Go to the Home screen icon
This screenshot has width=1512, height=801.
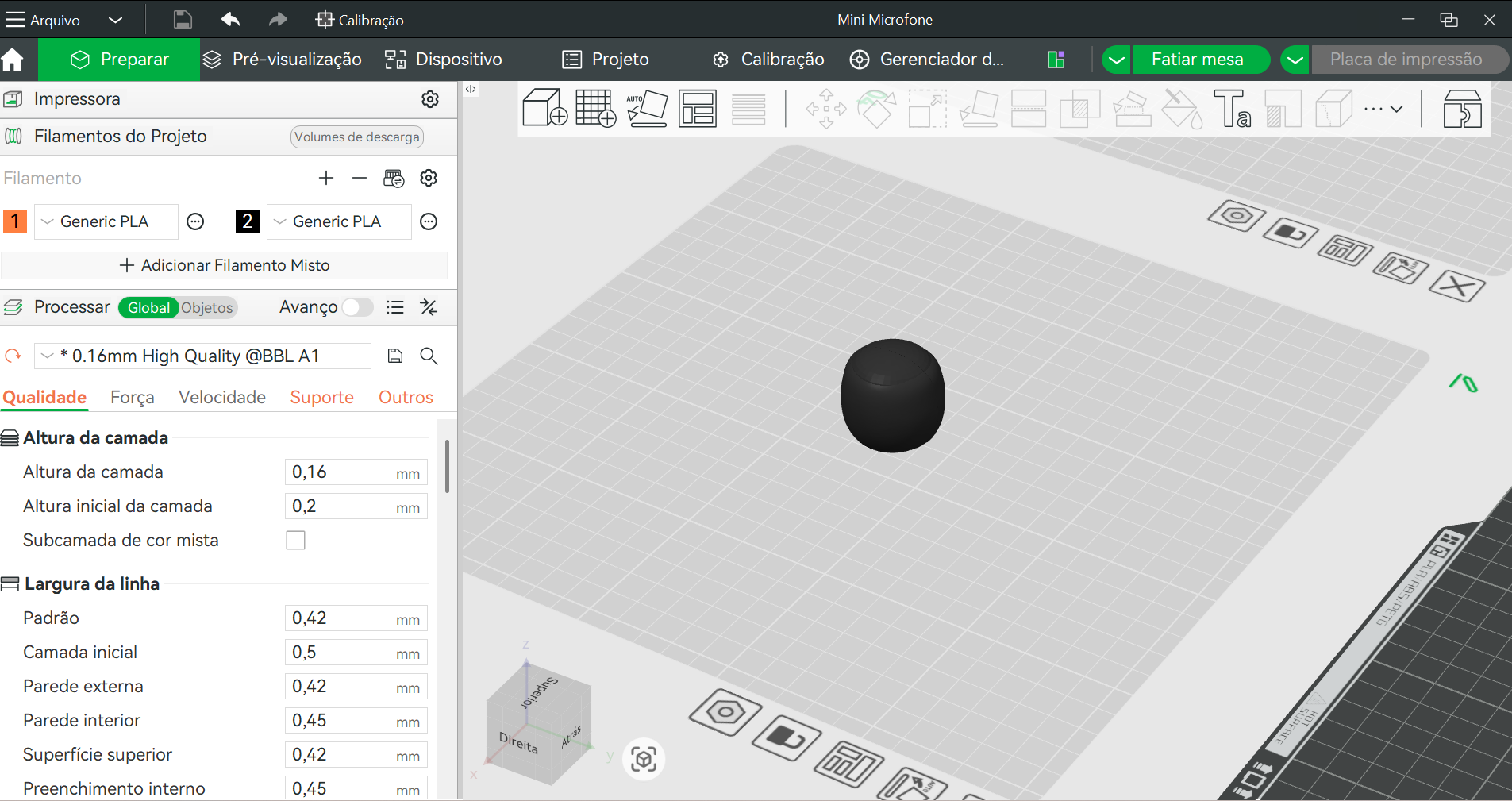pos(13,60)
